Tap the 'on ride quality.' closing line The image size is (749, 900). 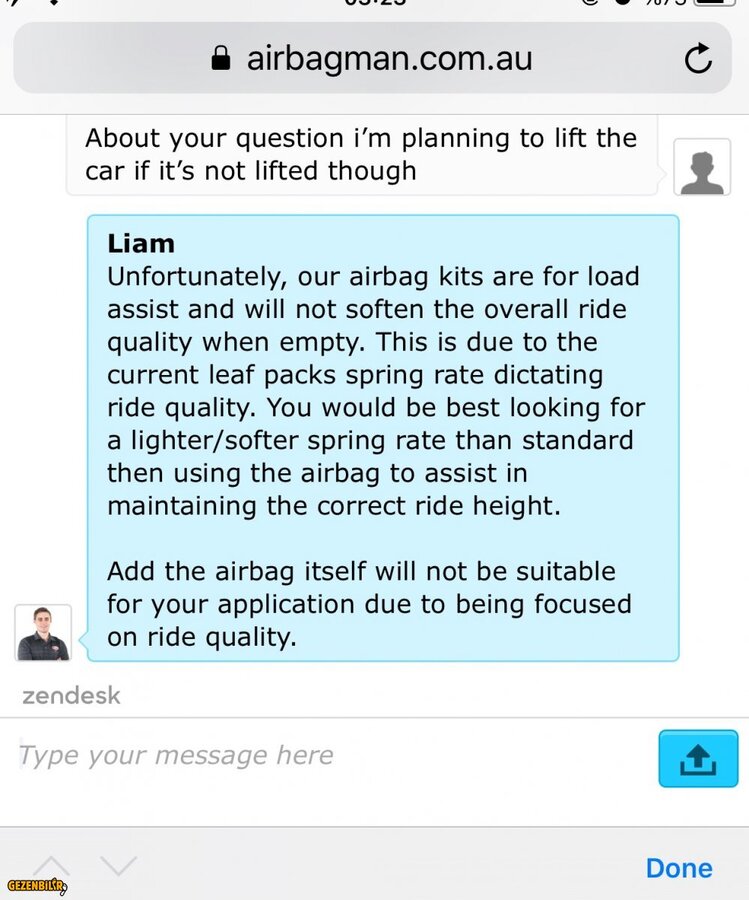201,637
